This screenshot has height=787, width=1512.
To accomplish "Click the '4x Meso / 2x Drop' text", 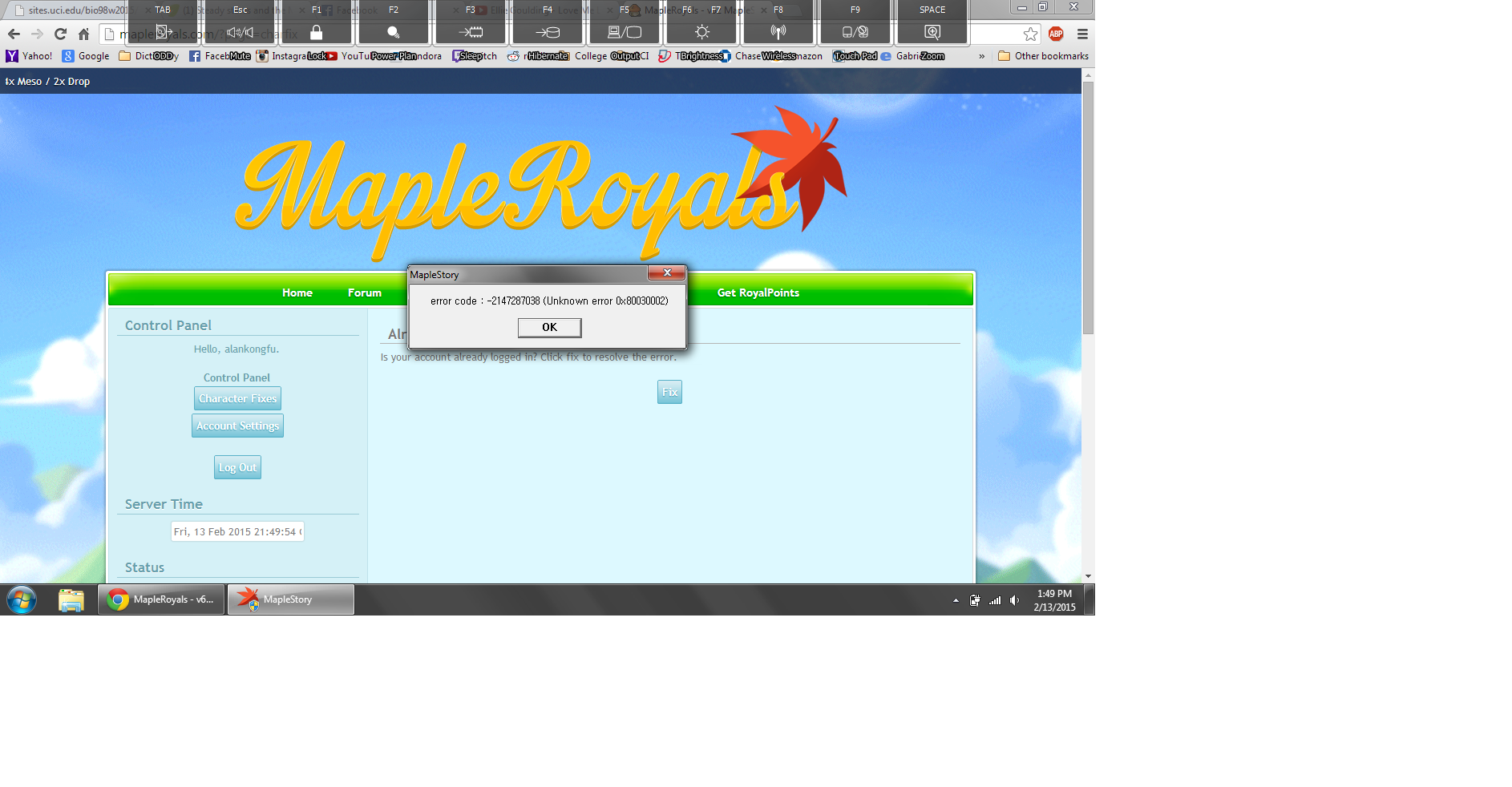I will tap(47, 82).
